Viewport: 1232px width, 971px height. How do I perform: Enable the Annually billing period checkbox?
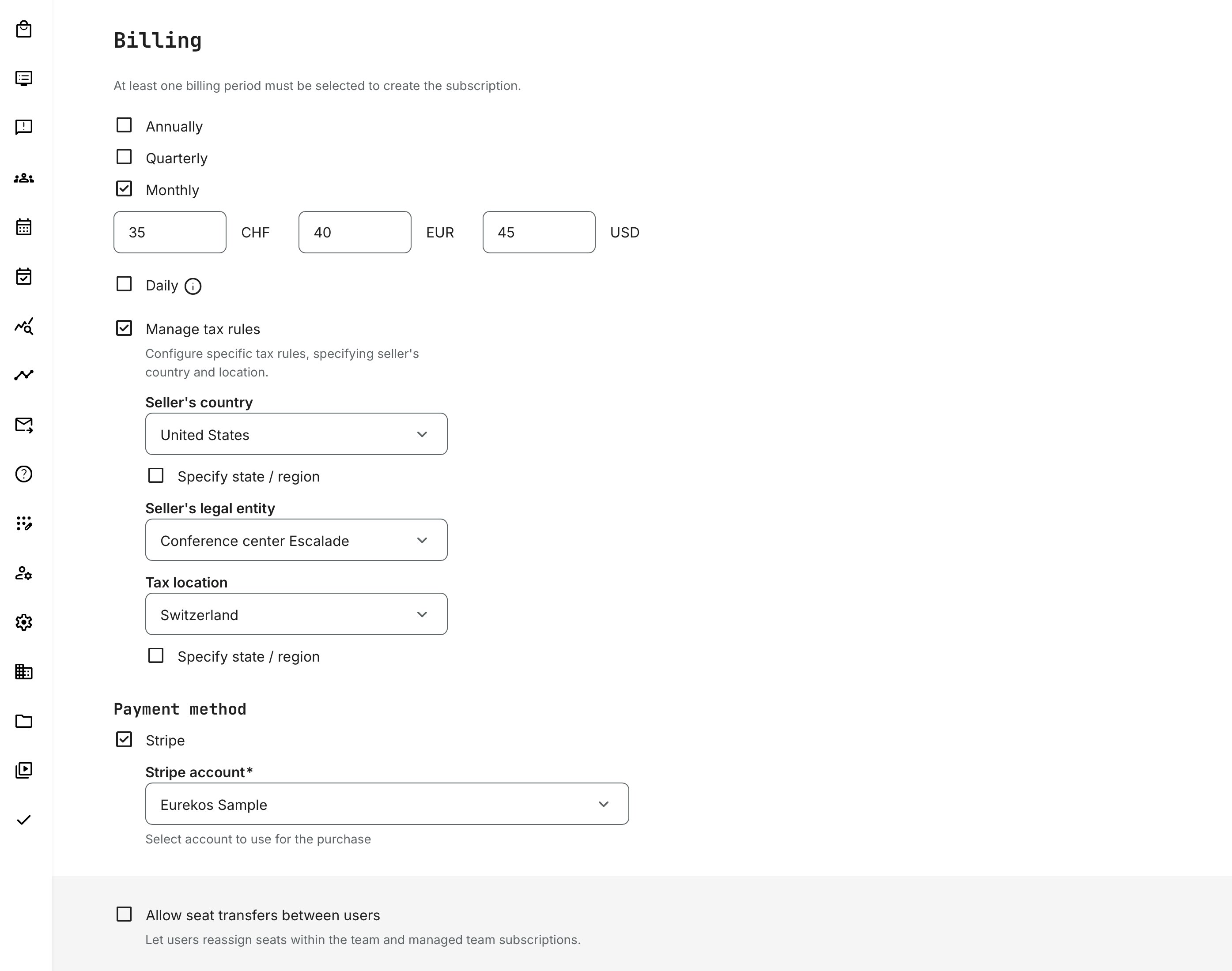[124, 124]
